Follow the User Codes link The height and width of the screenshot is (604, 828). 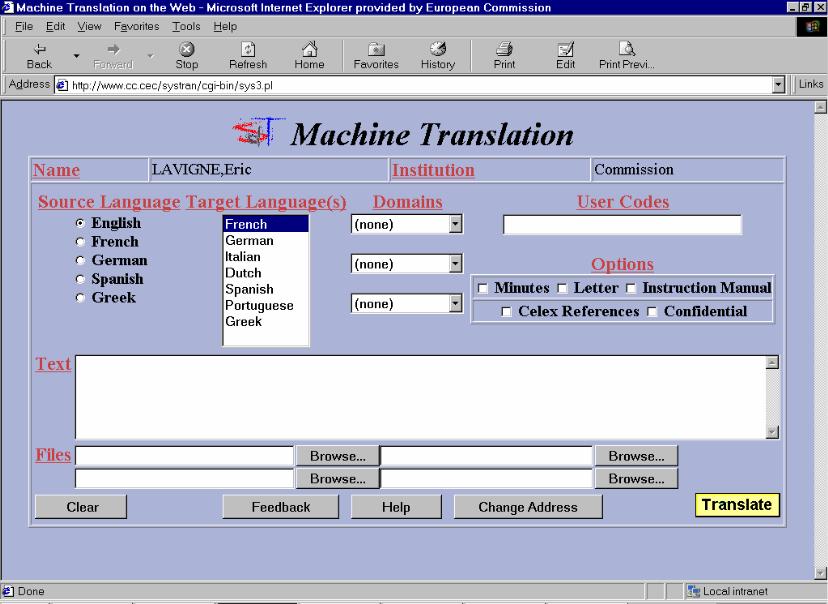pos(623,202)
